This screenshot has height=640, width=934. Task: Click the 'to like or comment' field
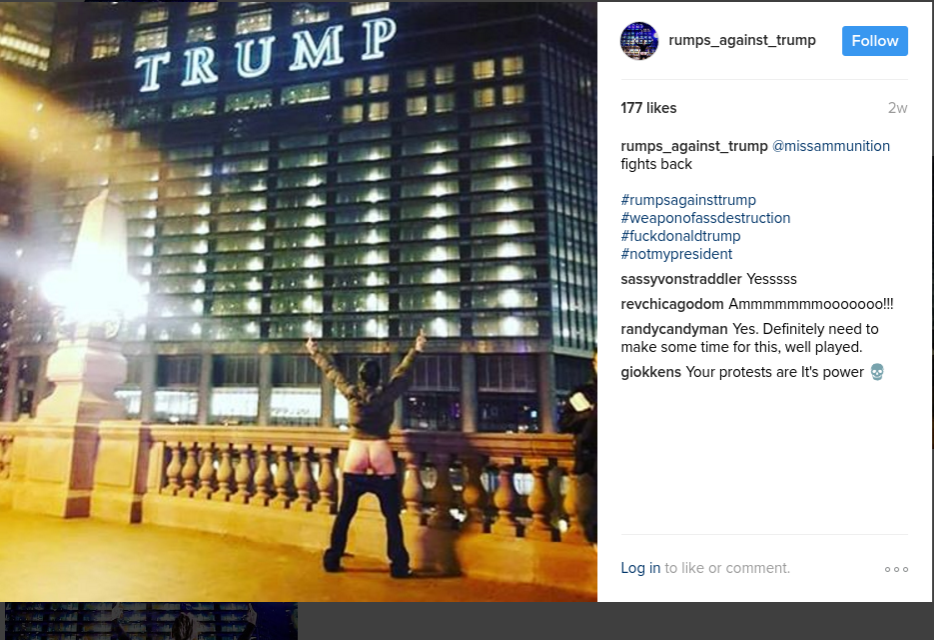(x=727, y=568)
